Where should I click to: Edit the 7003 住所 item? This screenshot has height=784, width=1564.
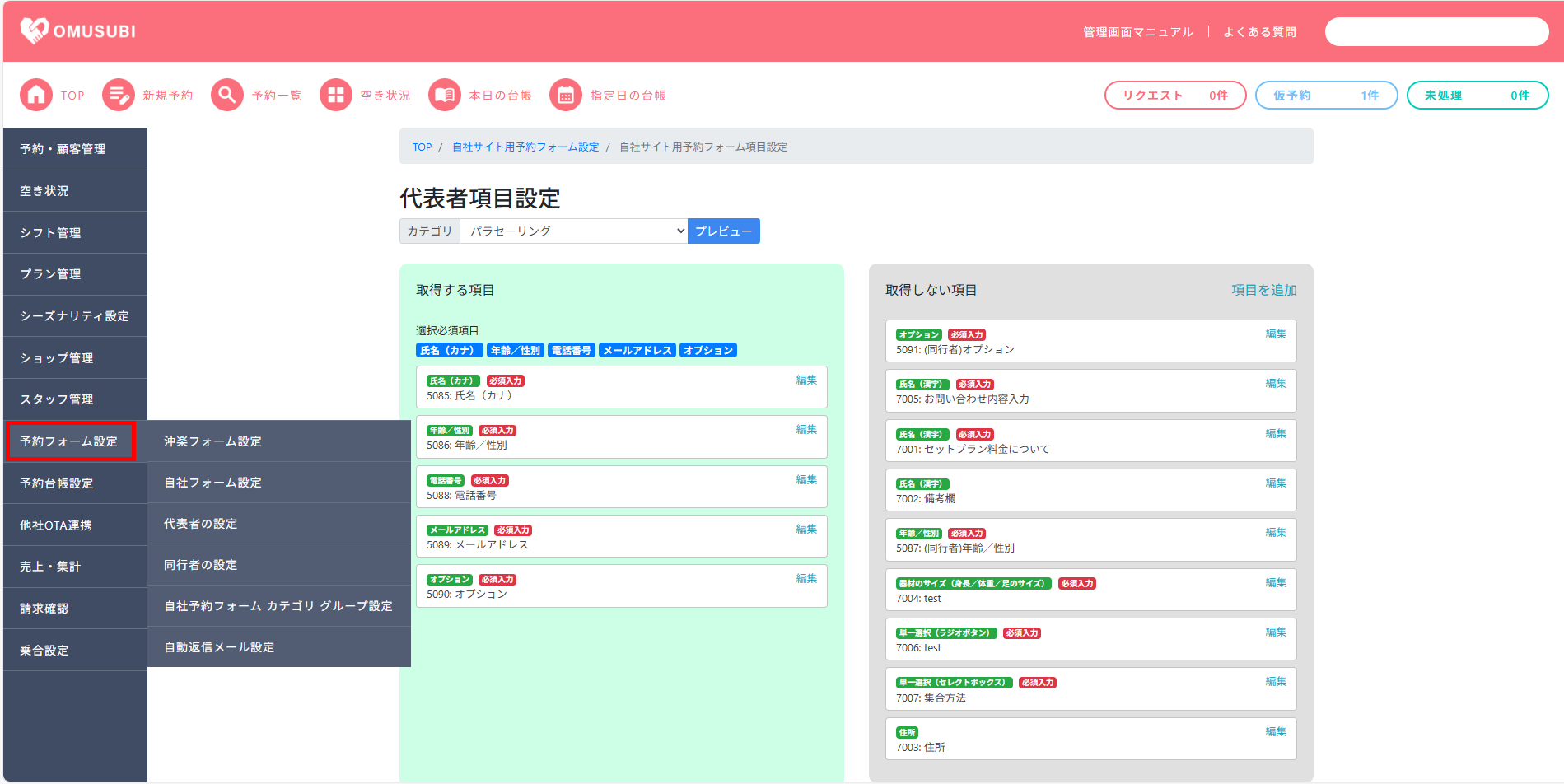click(x=1275, y=731)
